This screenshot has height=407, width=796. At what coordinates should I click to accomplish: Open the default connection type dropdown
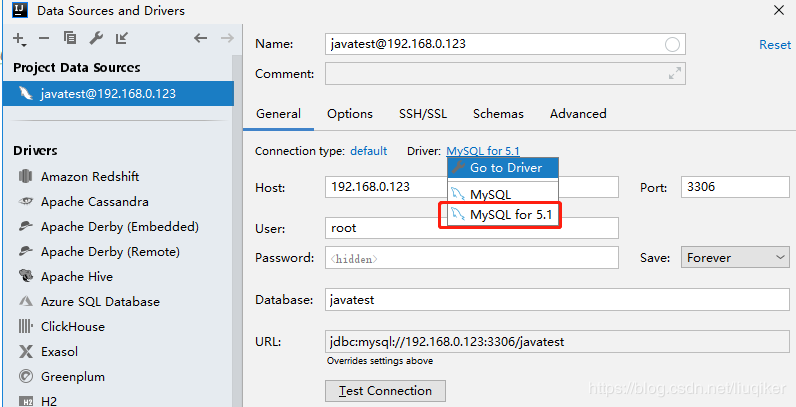pos(368,151)
